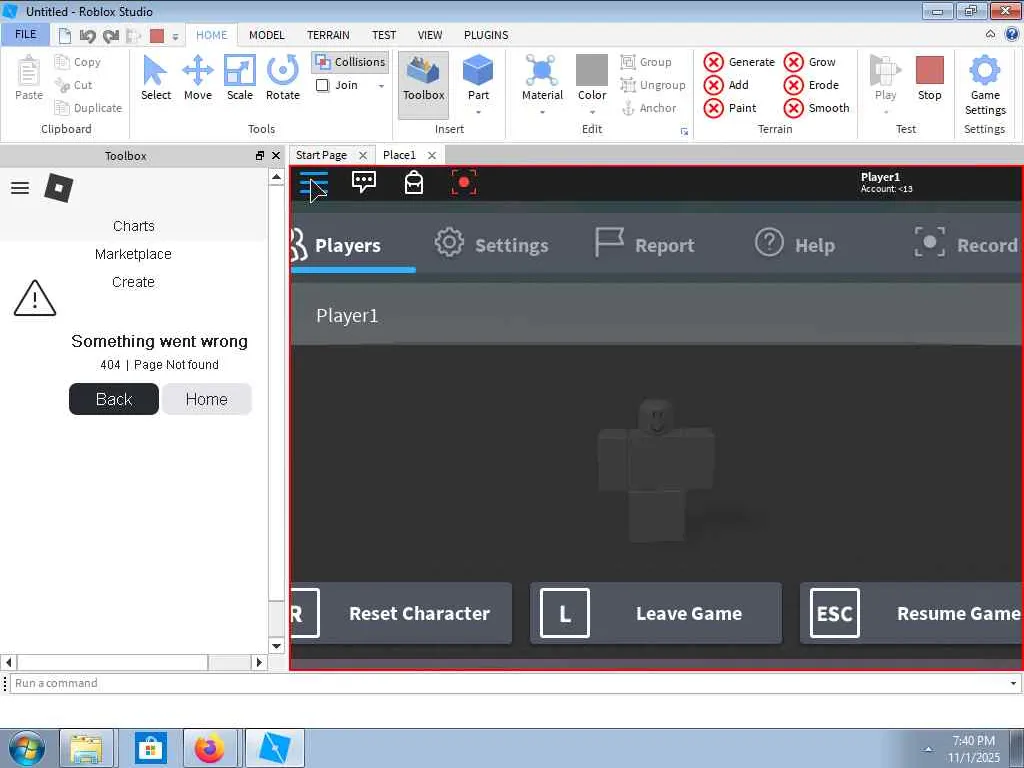1024x768 pixels.
Task: Click Duplicate in the Clipboard group
Action: pos(88,108)
